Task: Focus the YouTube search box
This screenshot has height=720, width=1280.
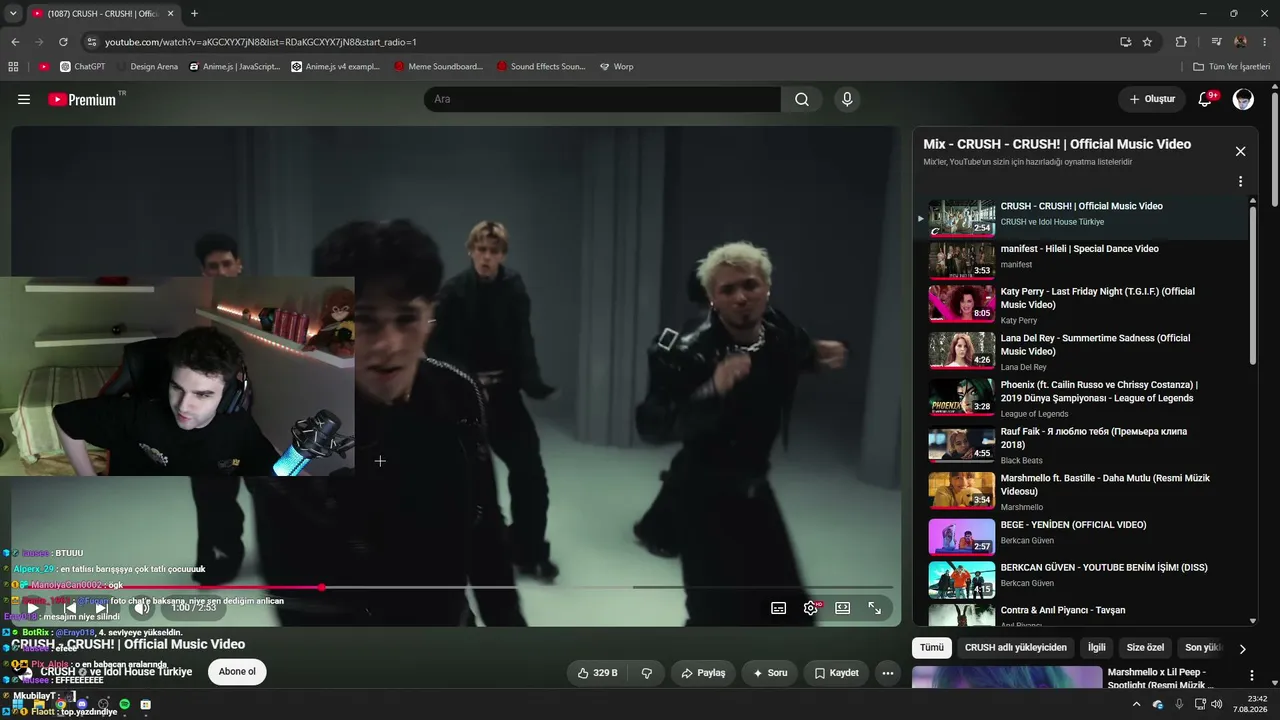Action: [602, 99]
